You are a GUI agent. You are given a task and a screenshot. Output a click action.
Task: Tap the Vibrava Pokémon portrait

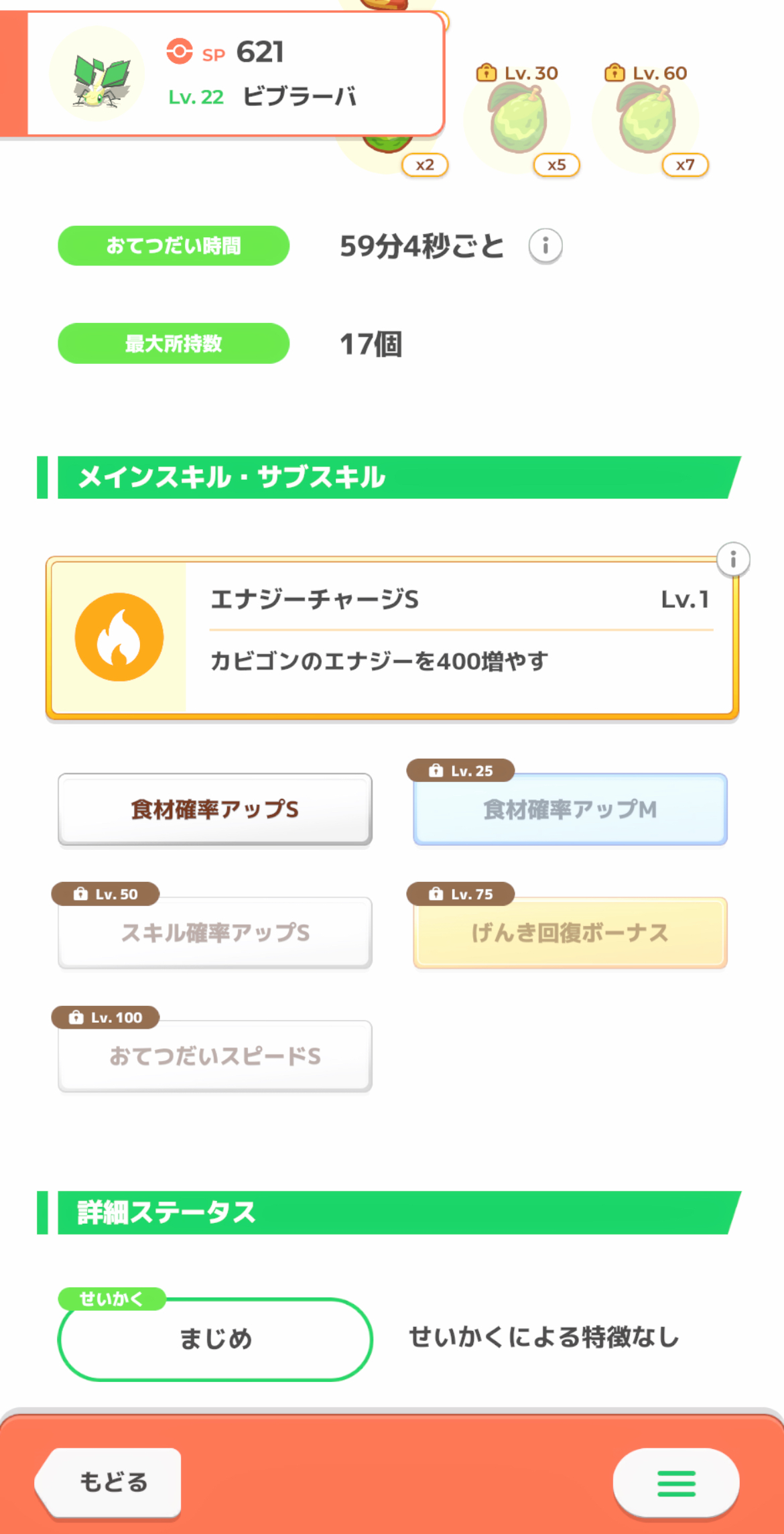point(99,74)
